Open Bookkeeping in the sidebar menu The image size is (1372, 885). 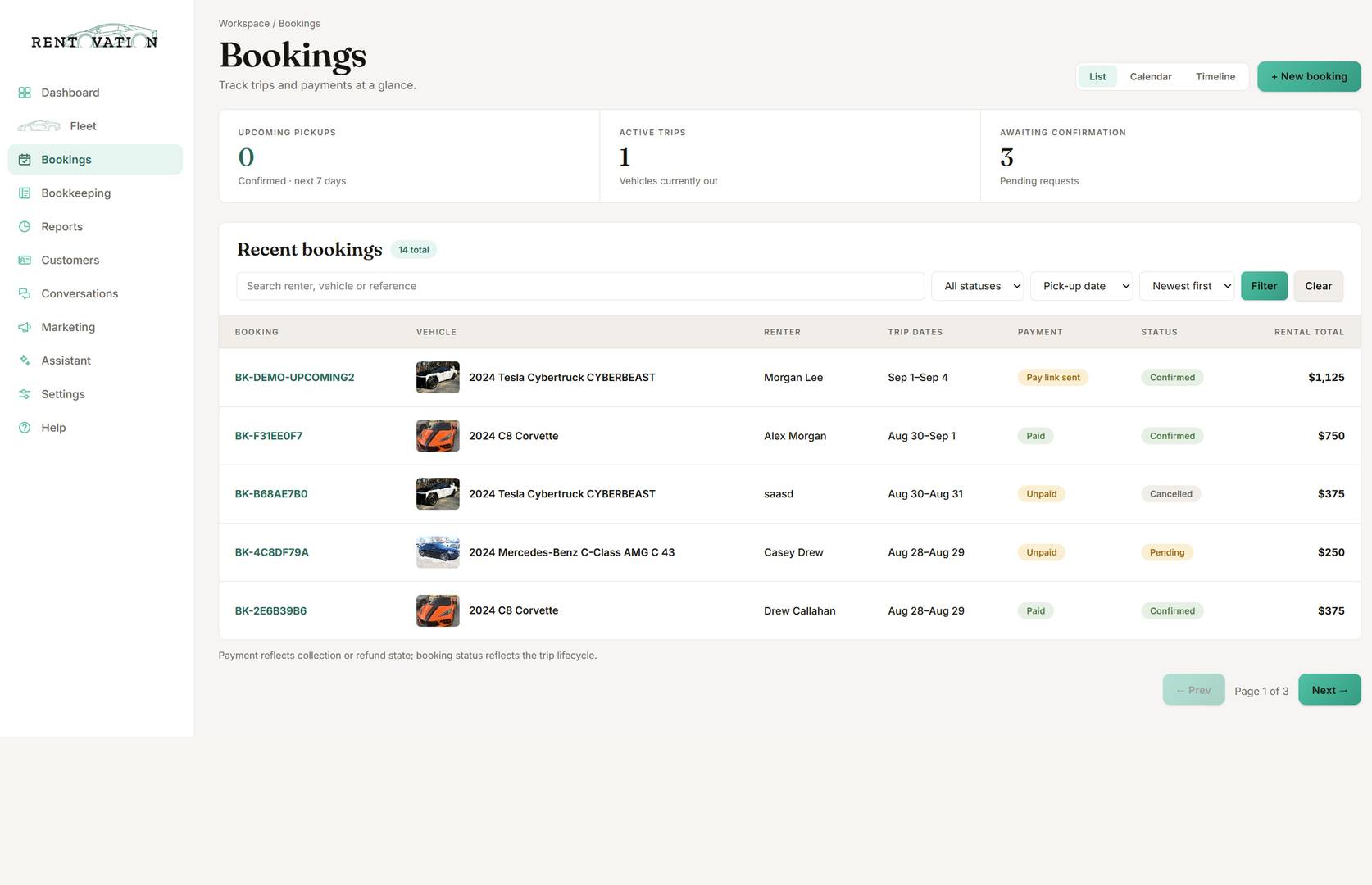(x=95, y=193)
